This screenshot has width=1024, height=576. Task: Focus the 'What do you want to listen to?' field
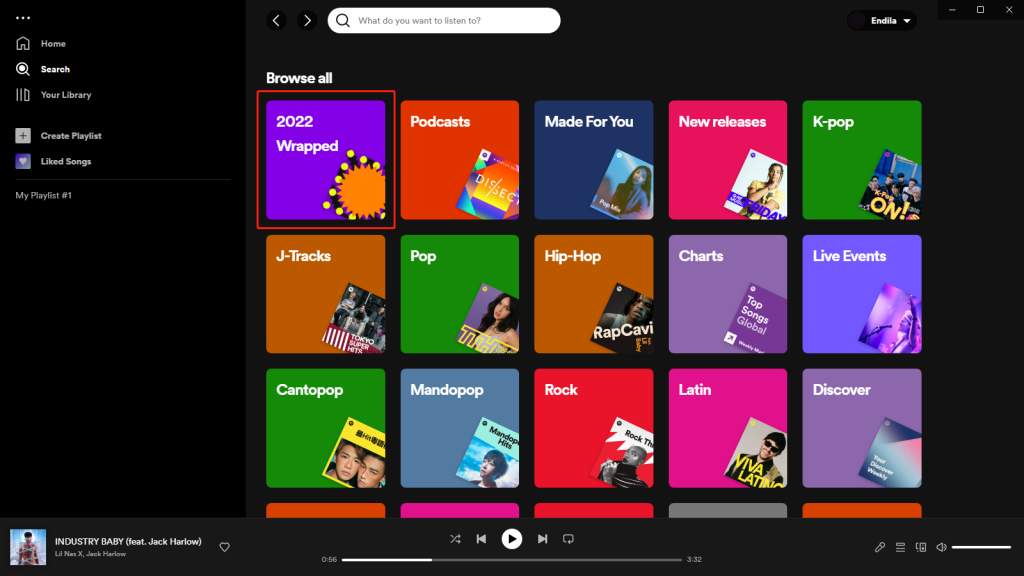pos(444,21)
